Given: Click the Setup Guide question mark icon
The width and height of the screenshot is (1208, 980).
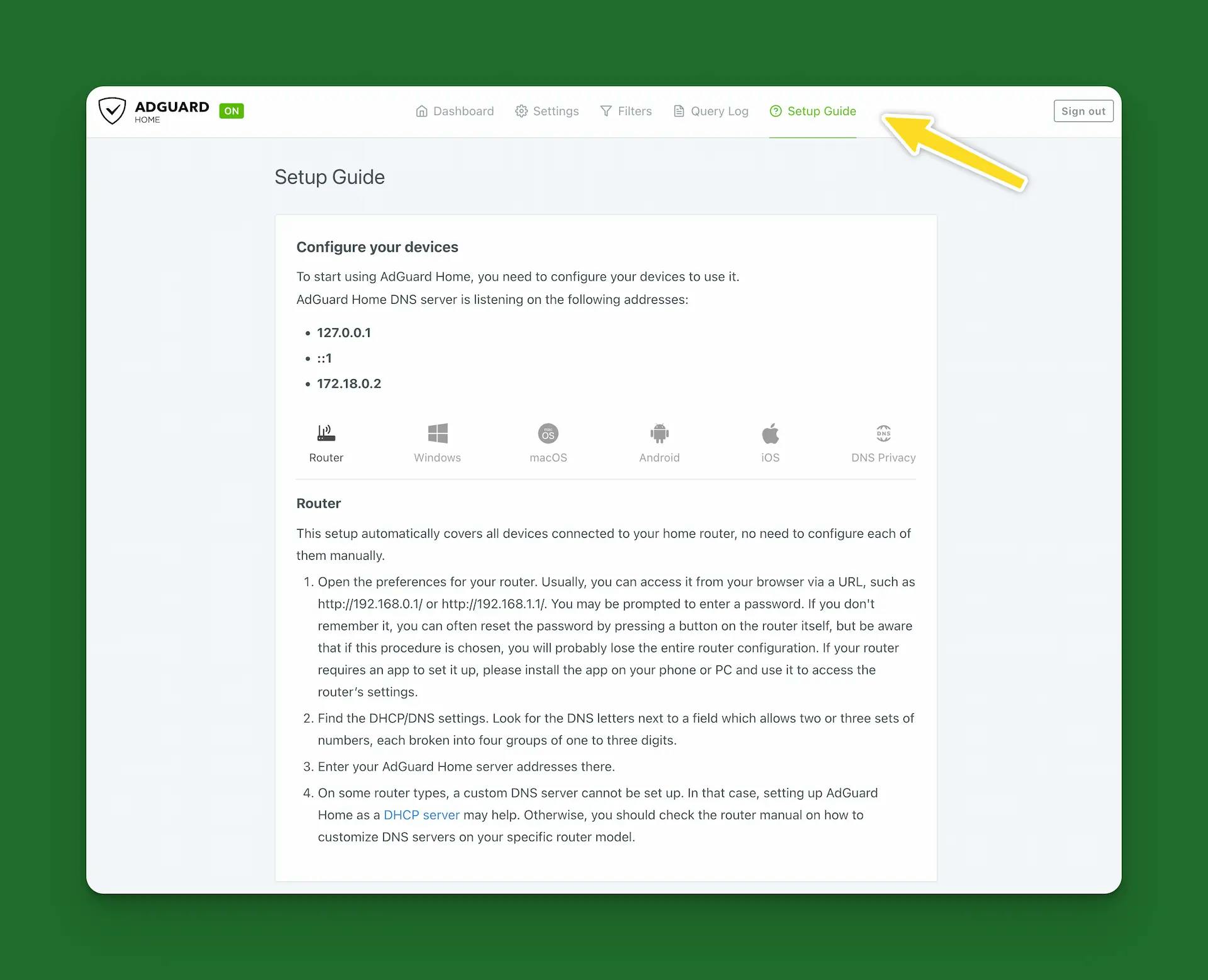Looking at the screenshot, I should [776, 111].
